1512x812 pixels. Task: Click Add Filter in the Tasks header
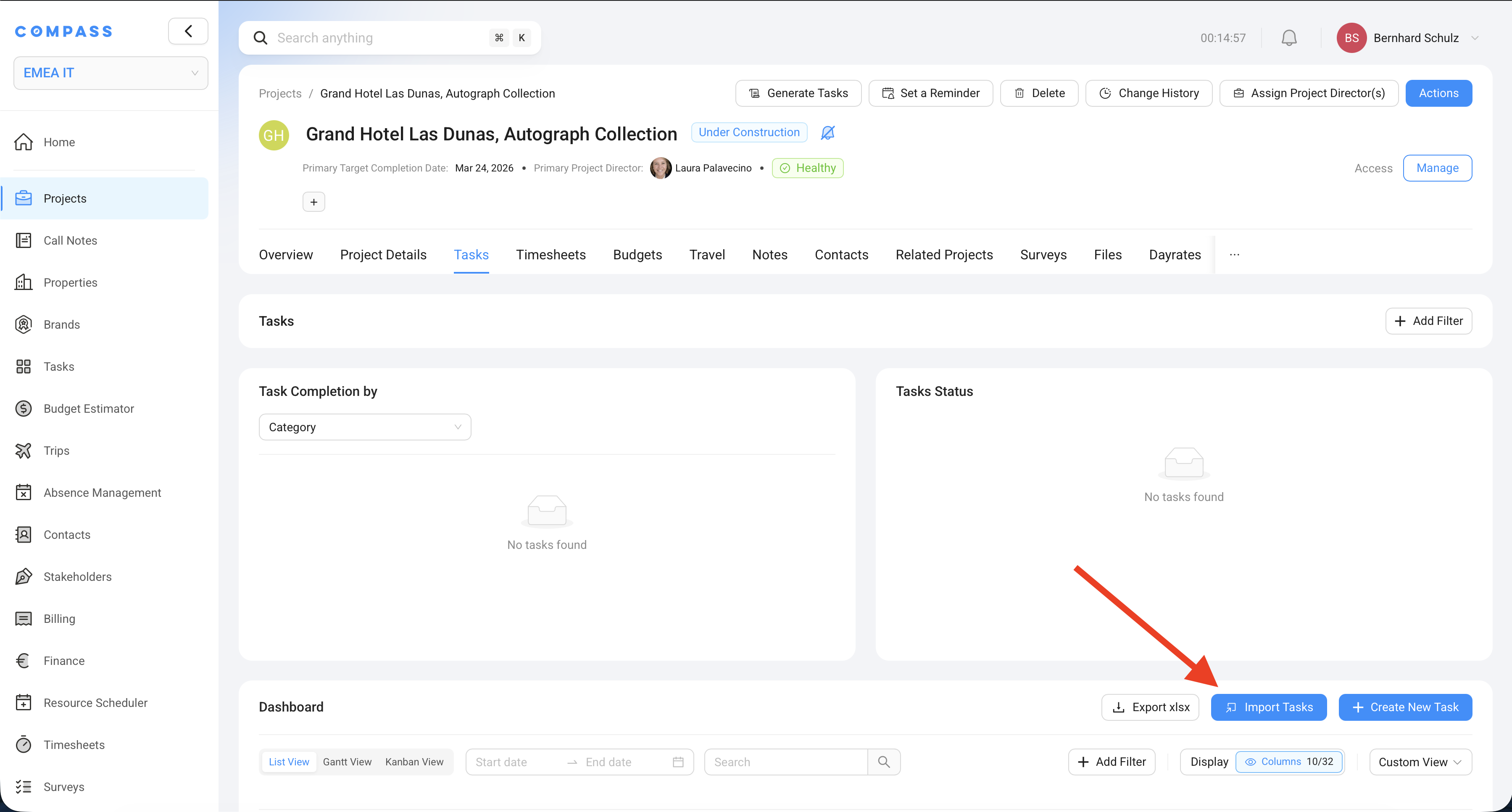coord(1429,321)
